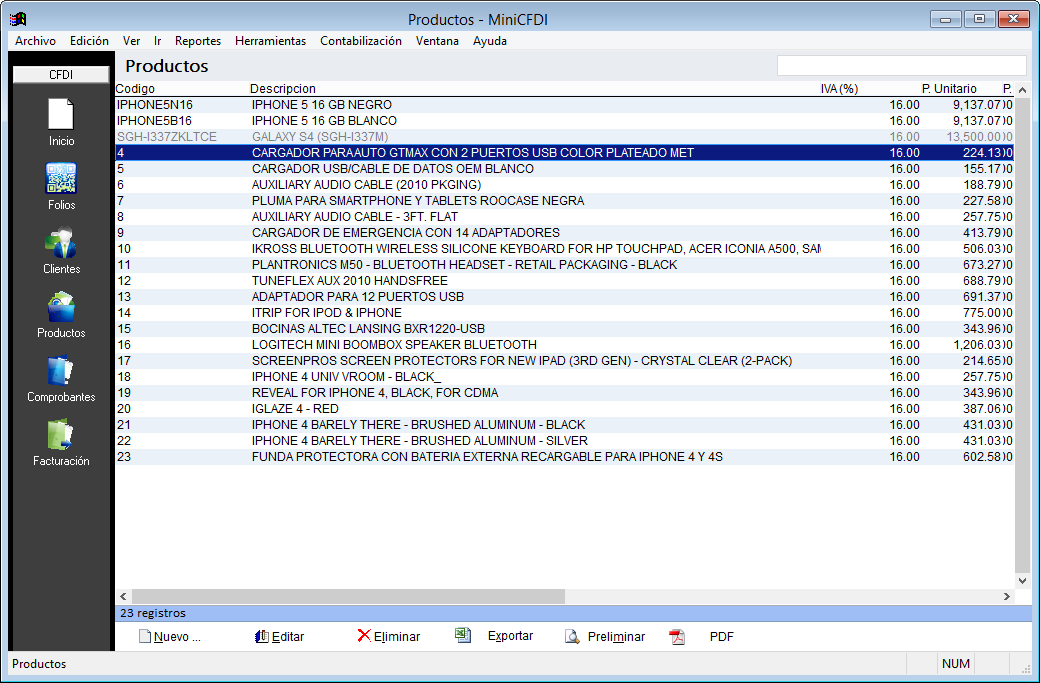Open the Contabilización menu

coord(361,40)
